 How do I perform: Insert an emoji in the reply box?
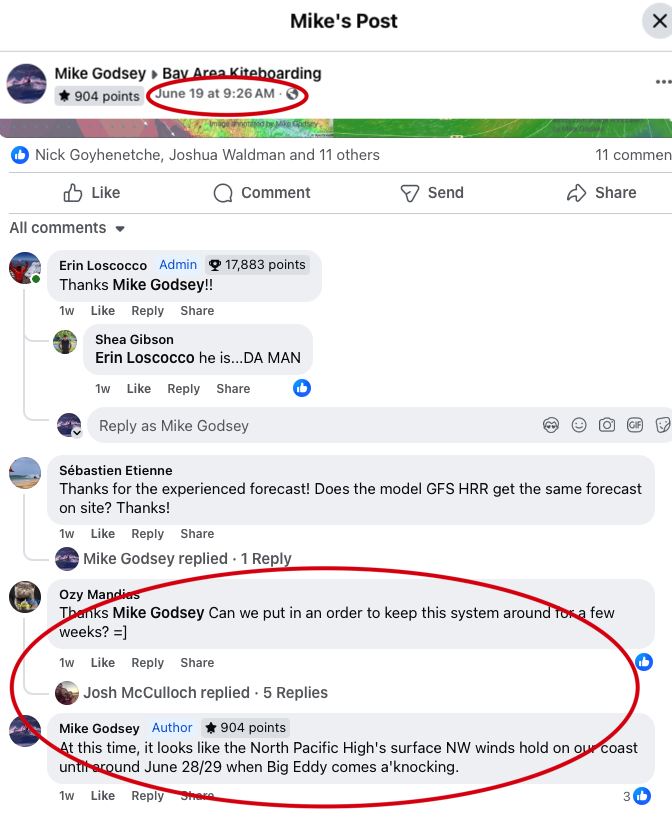(579, 426)
